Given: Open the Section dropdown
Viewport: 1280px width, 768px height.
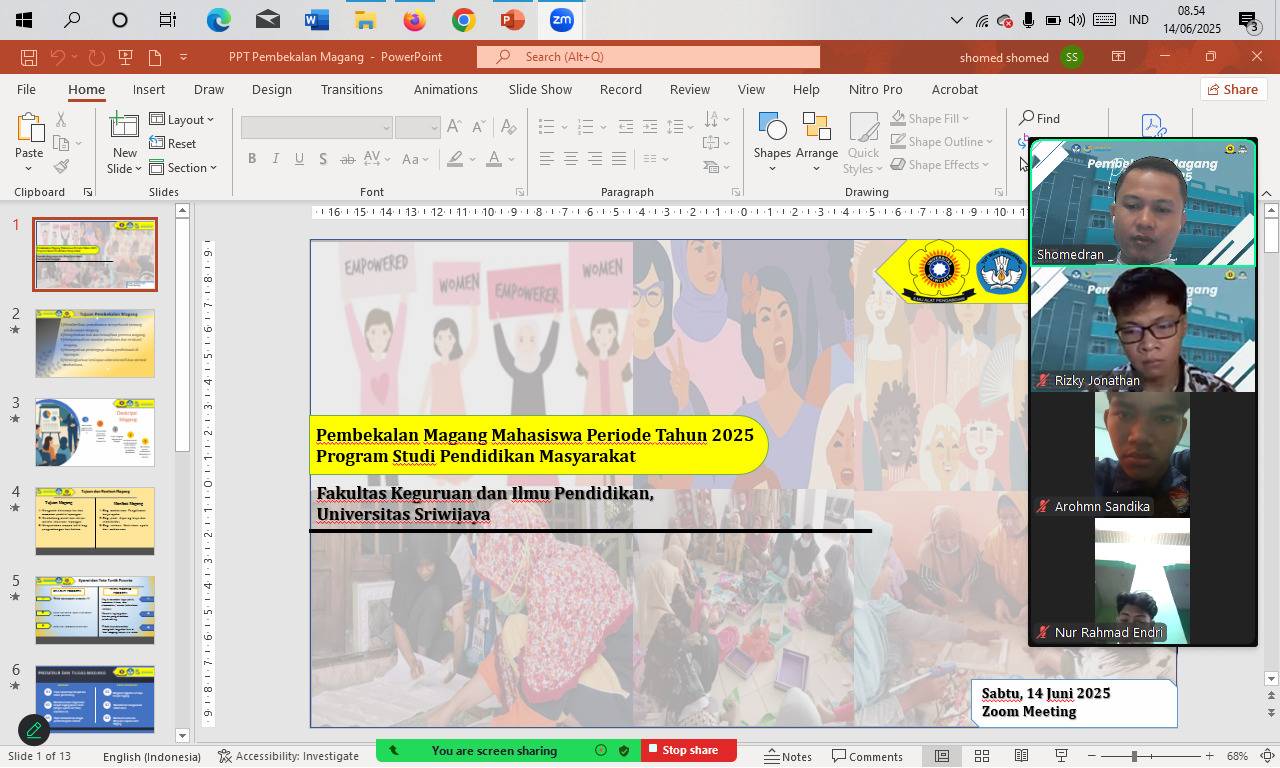Looking at the screenshot, I should pos(183,167).
